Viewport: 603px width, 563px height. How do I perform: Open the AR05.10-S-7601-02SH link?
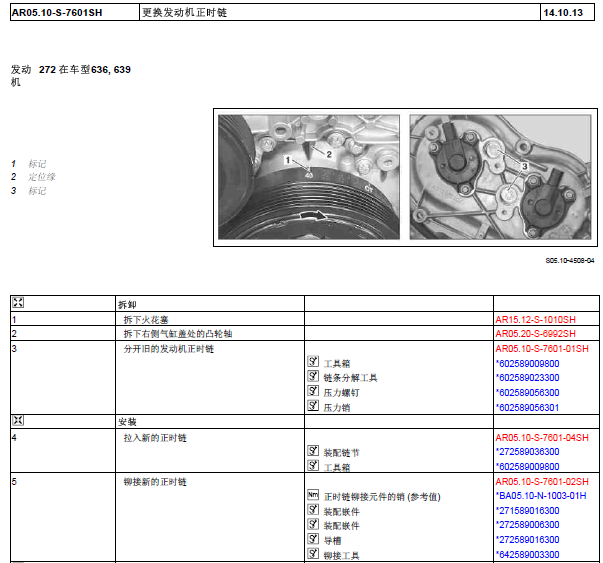coord(542,481)
